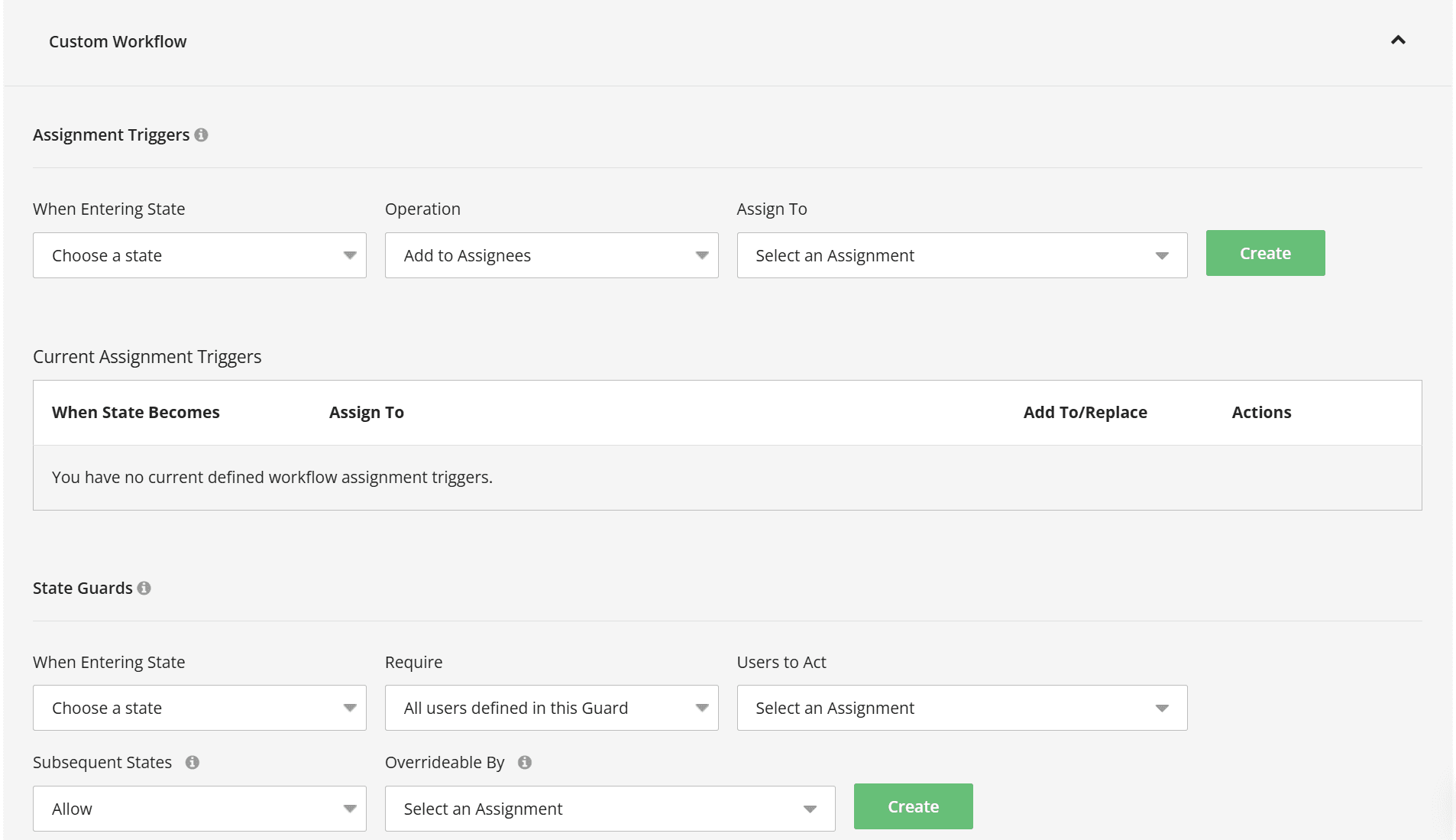The image size is (1456, 840).
Task: Click info icon beside State Guards
Action: pyautogui.click(x=144, y=588)
